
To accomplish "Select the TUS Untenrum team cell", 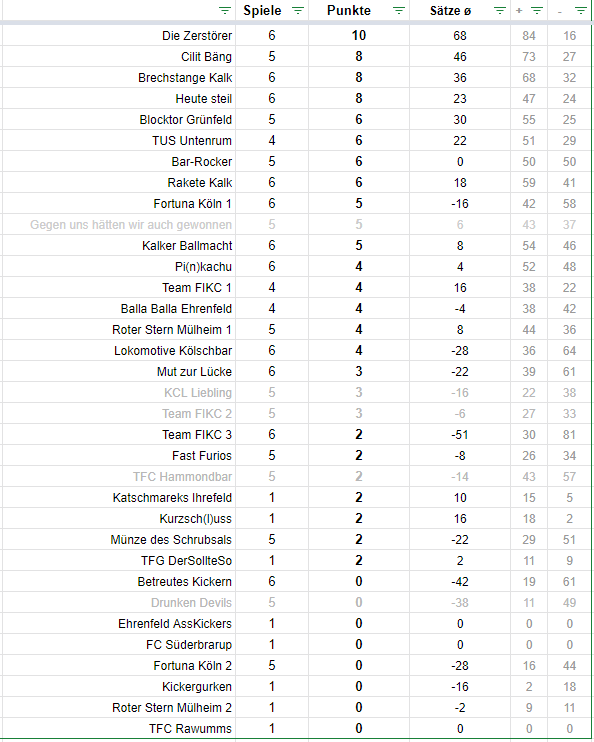I will [118, 141].
